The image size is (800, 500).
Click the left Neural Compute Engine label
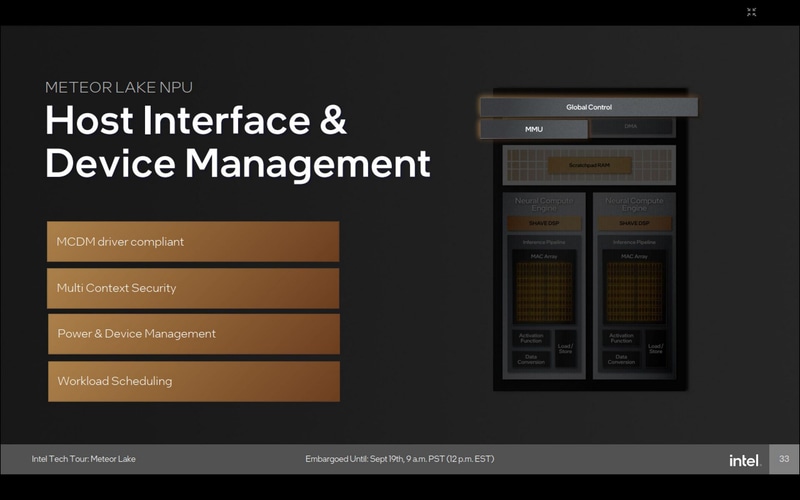point(544,204)
